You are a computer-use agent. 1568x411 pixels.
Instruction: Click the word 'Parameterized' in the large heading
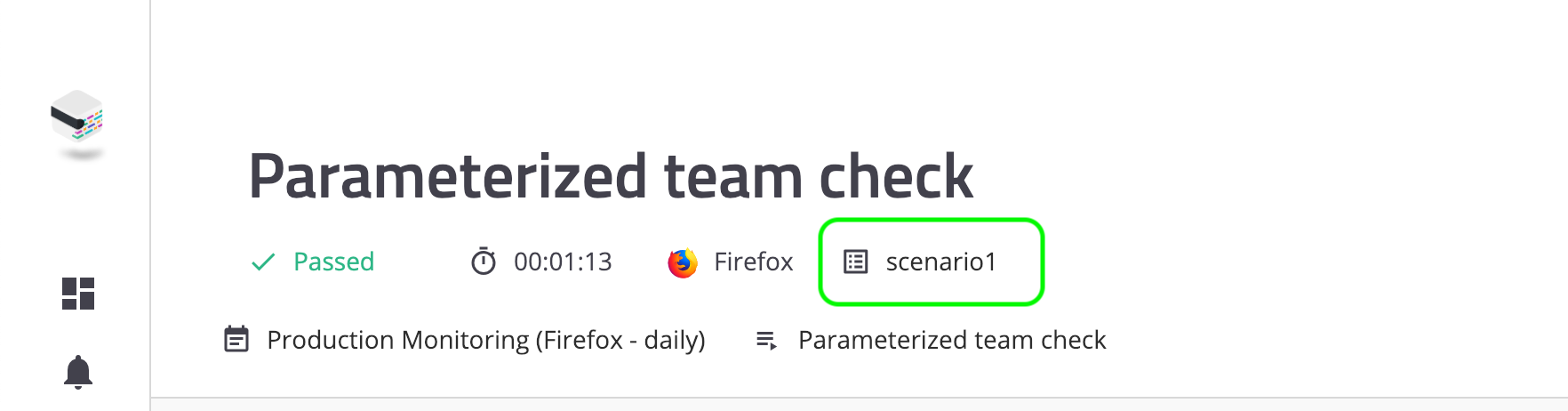(x=448, y=177)
